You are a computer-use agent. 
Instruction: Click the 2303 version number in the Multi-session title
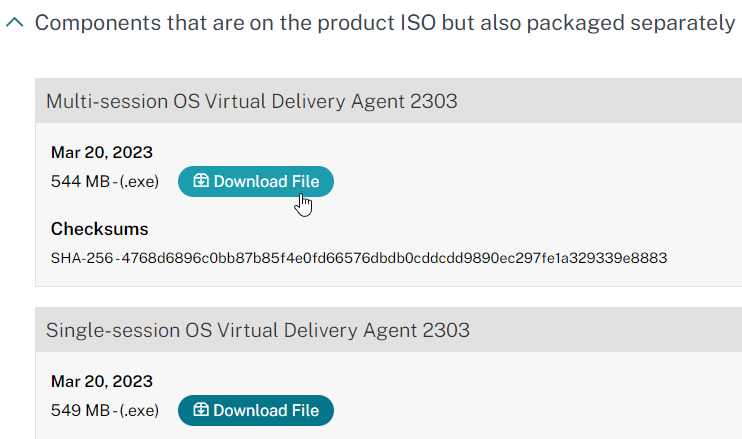tap(433, 101)
